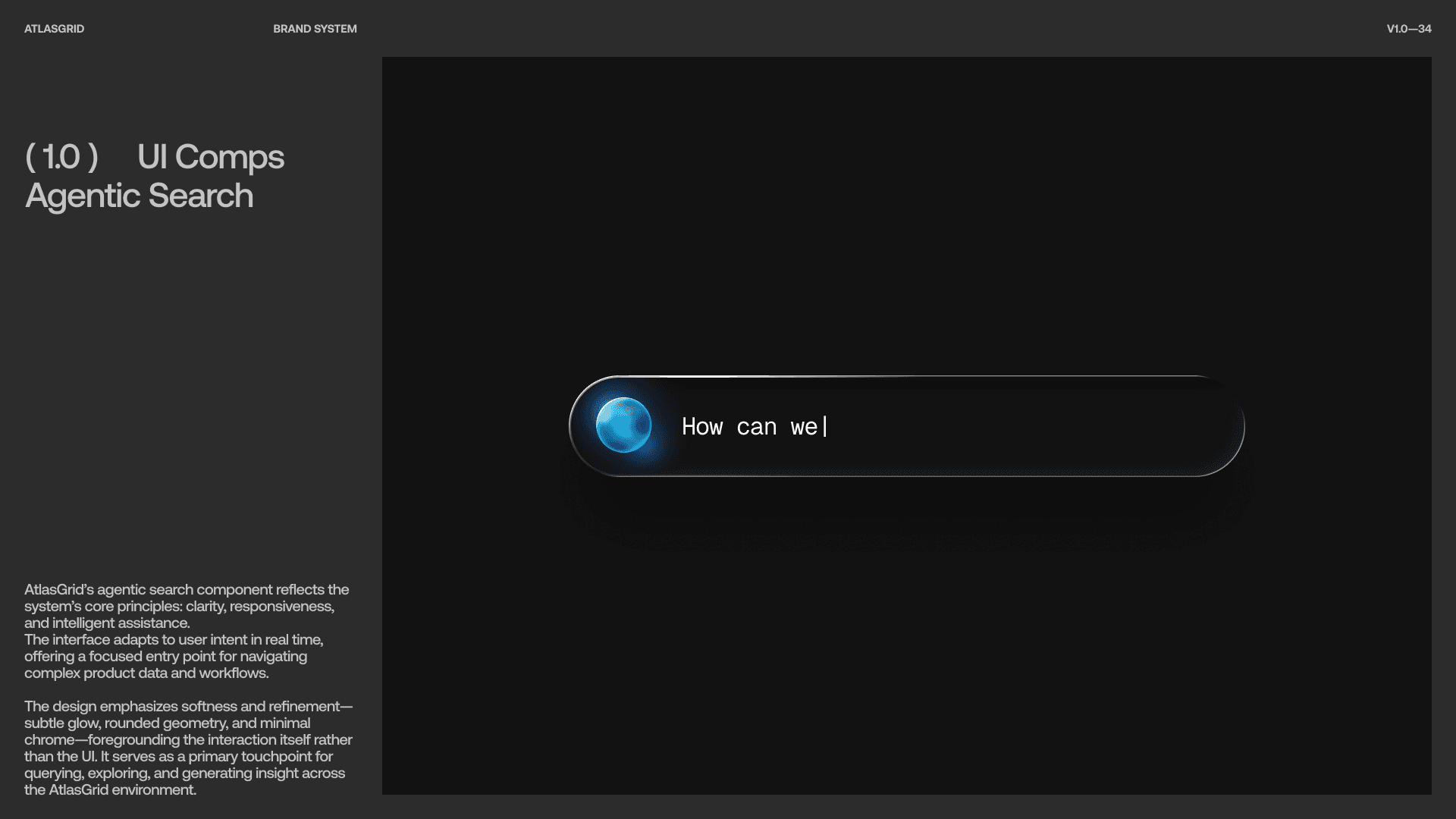Click the paragraph starting "AtlasGrid's agentic search"

tap(187, 606)
